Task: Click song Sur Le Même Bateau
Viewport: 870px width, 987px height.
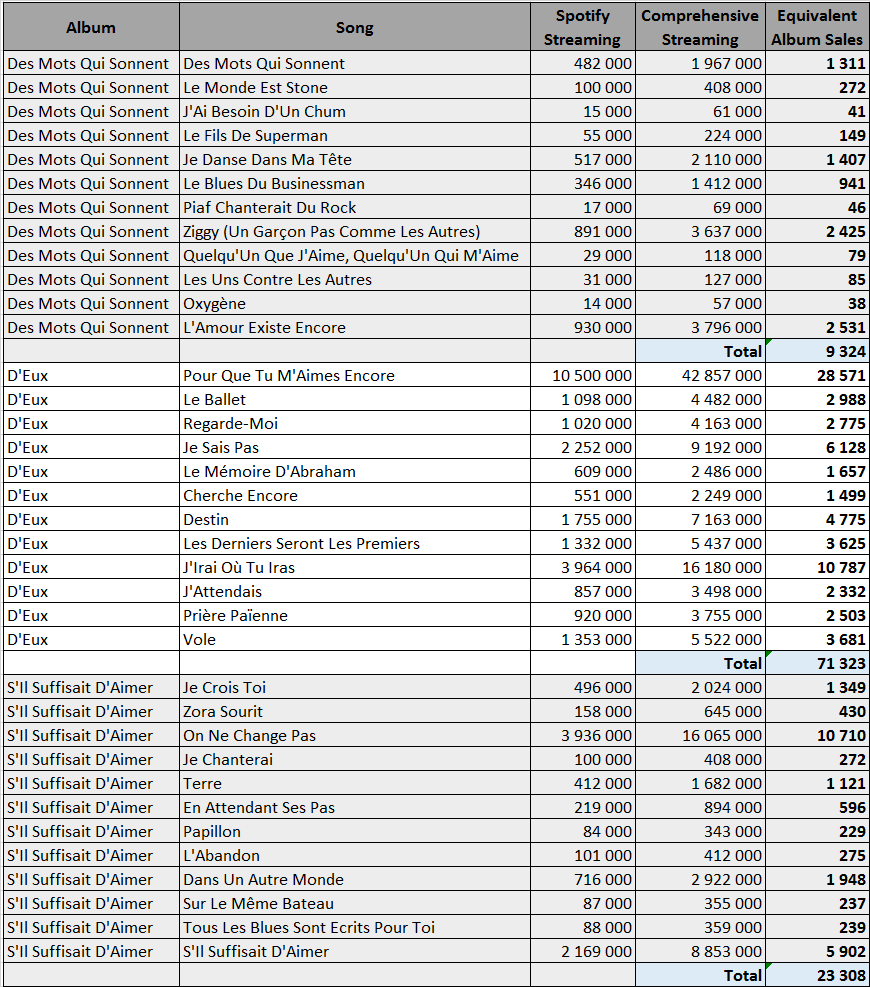Action: click(x=354, y=903)
